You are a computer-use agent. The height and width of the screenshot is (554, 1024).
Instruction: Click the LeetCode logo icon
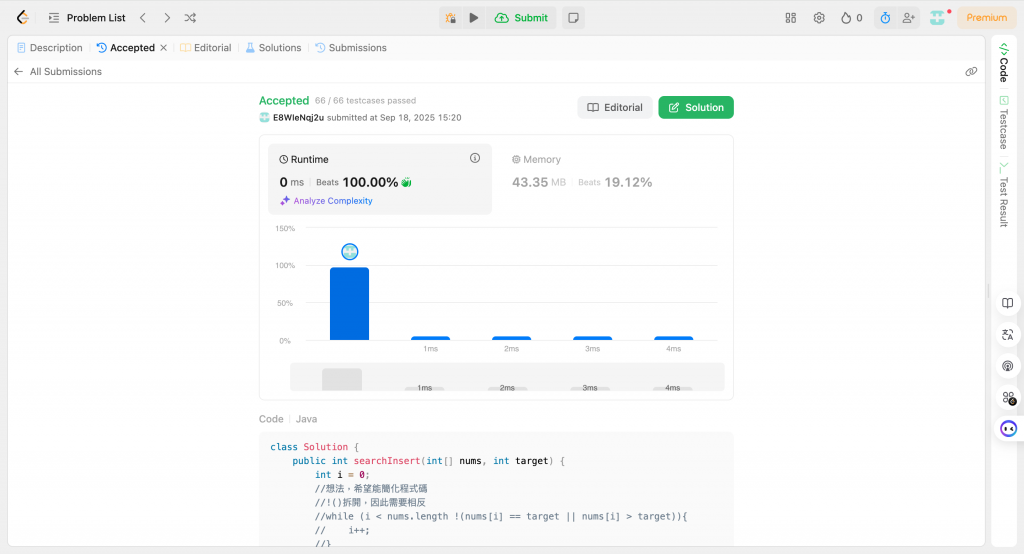pyautogui.click(x=23, y=18)
